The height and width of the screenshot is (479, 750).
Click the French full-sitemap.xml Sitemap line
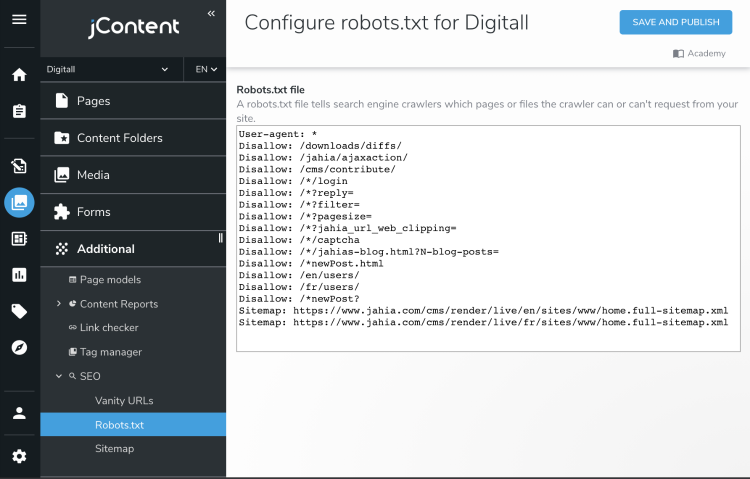pos(483,323)
